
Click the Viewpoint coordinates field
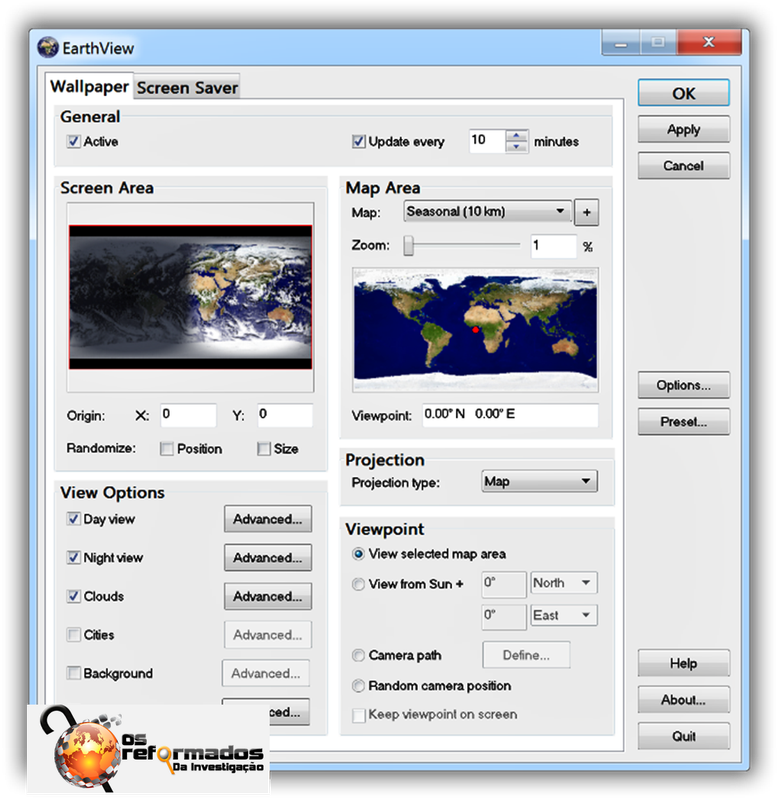coord(510,415)
